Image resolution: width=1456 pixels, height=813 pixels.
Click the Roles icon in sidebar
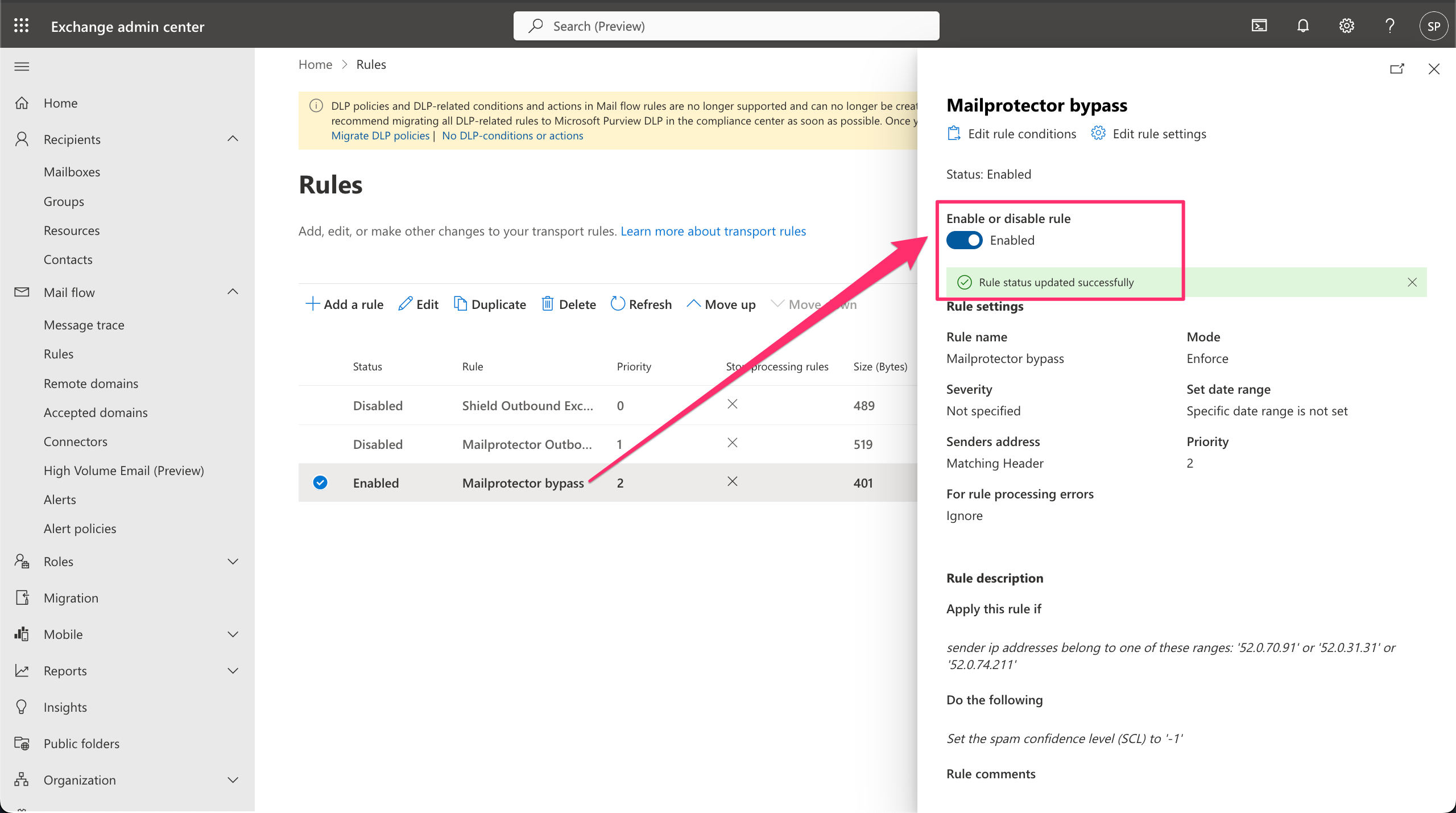pos(22,562)
